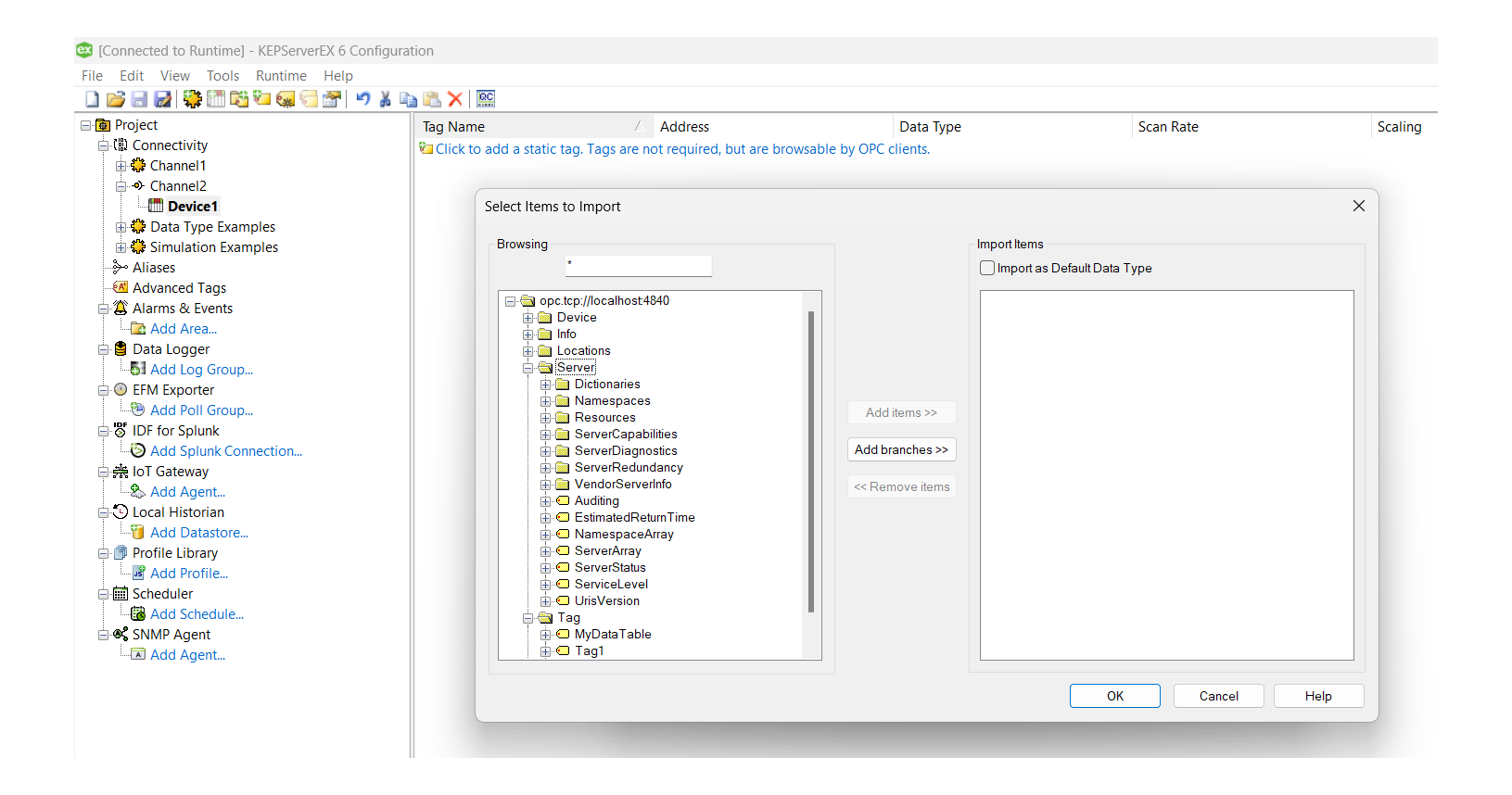The width and height of the screenshot is (1512, 795).
Task: Expand the Simulation Examples node
Action: coord(121,247)
